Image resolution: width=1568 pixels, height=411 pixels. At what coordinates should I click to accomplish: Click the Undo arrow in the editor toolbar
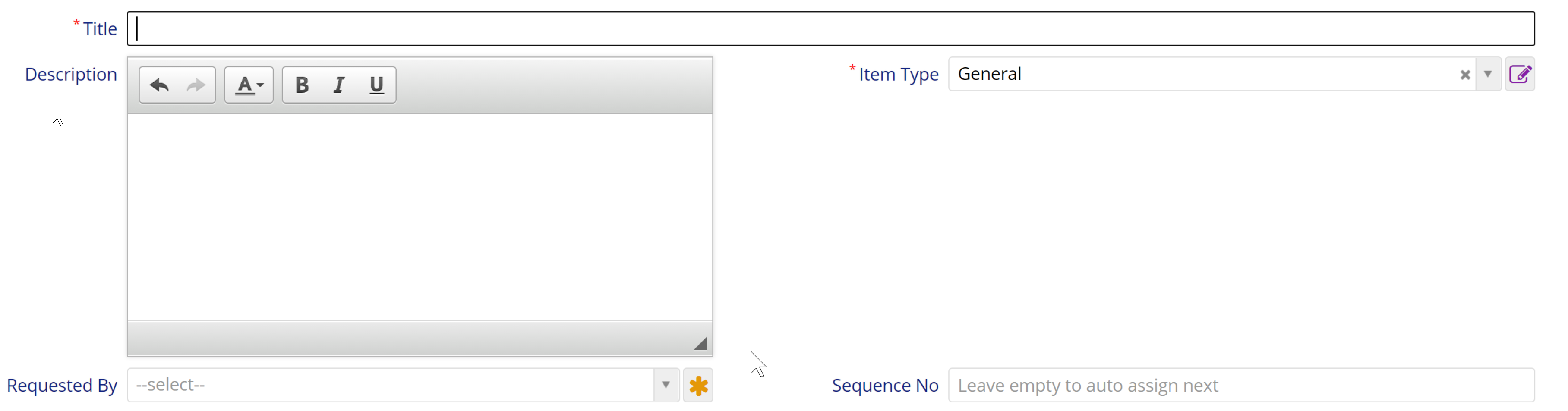point(160,85)
